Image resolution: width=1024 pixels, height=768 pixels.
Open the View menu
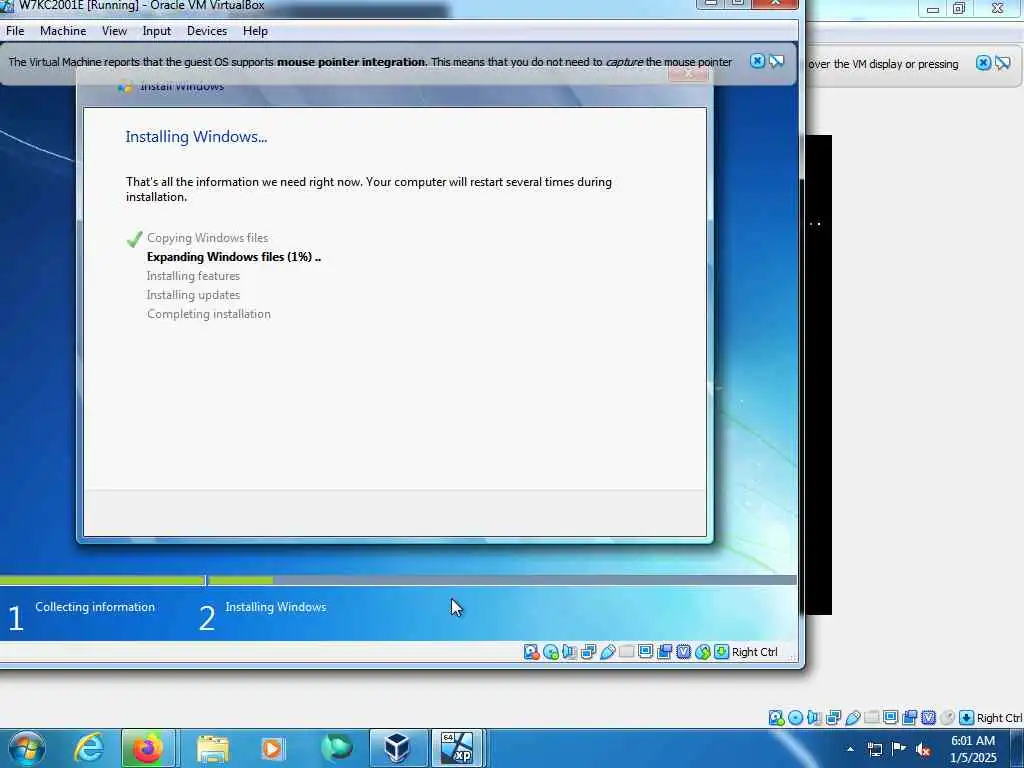click(114, 31)
